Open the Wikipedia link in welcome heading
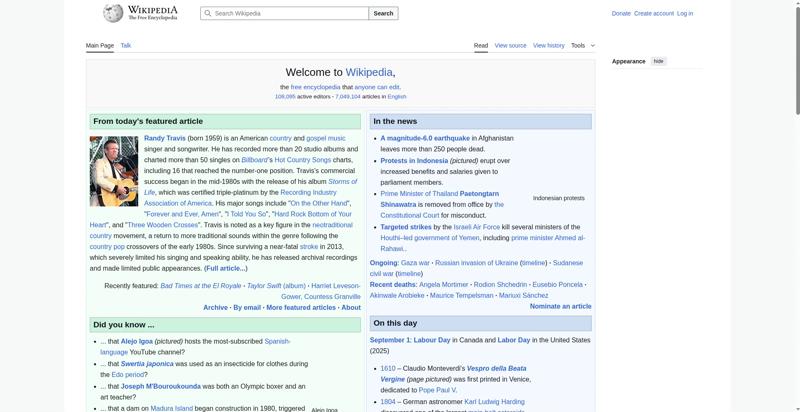800x412 pixels. click(369, 72)
